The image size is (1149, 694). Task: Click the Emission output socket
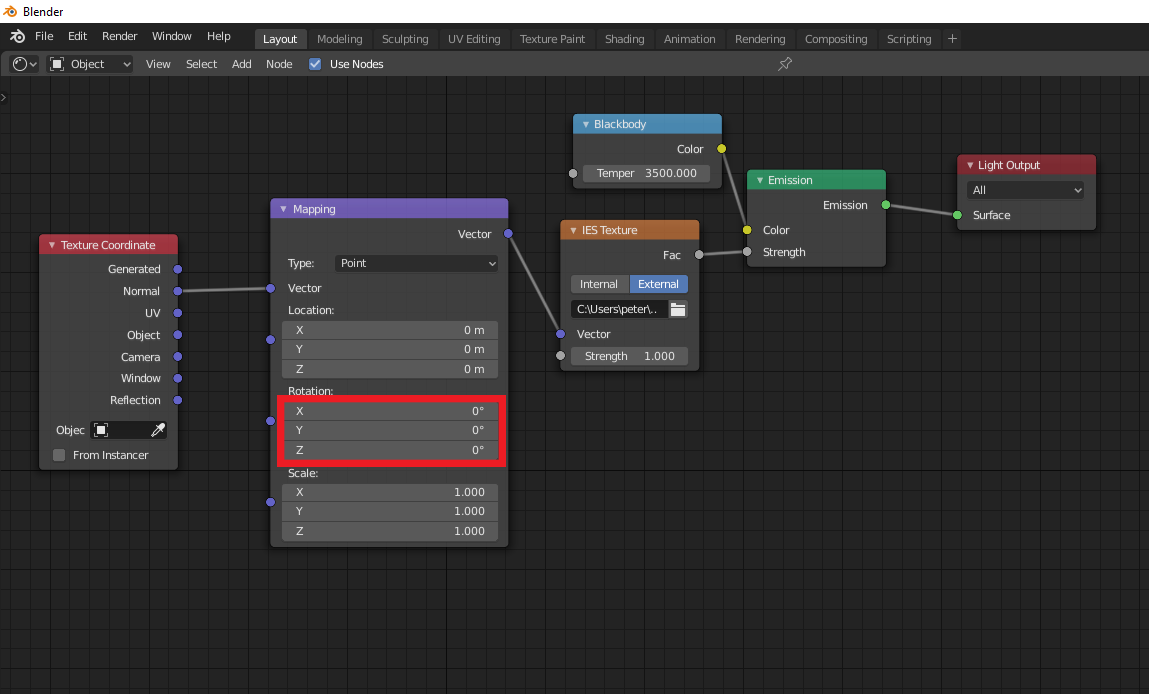click(x=886, y=205)
